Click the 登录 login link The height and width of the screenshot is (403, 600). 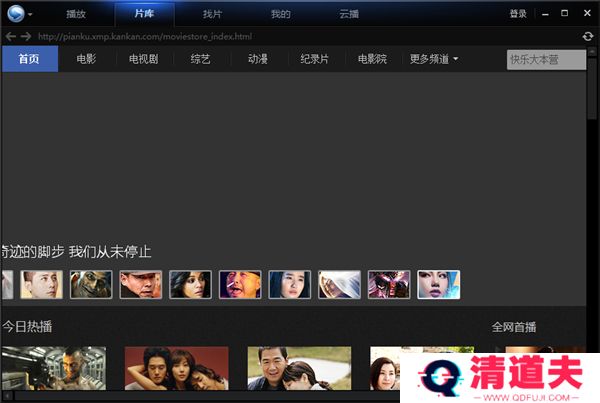(x=518, y=14)
